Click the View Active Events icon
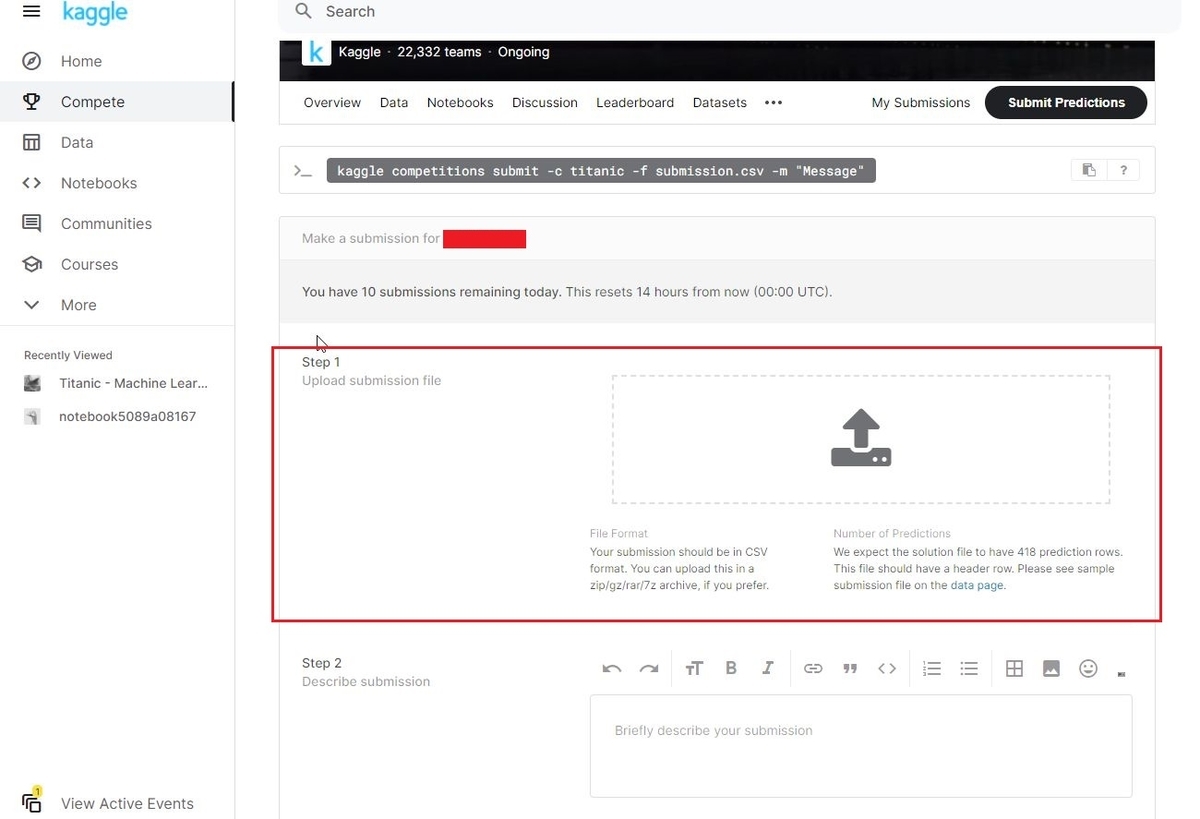This screenshot has height=819, width=1200. pyautogui.click(x=32, y=800)
